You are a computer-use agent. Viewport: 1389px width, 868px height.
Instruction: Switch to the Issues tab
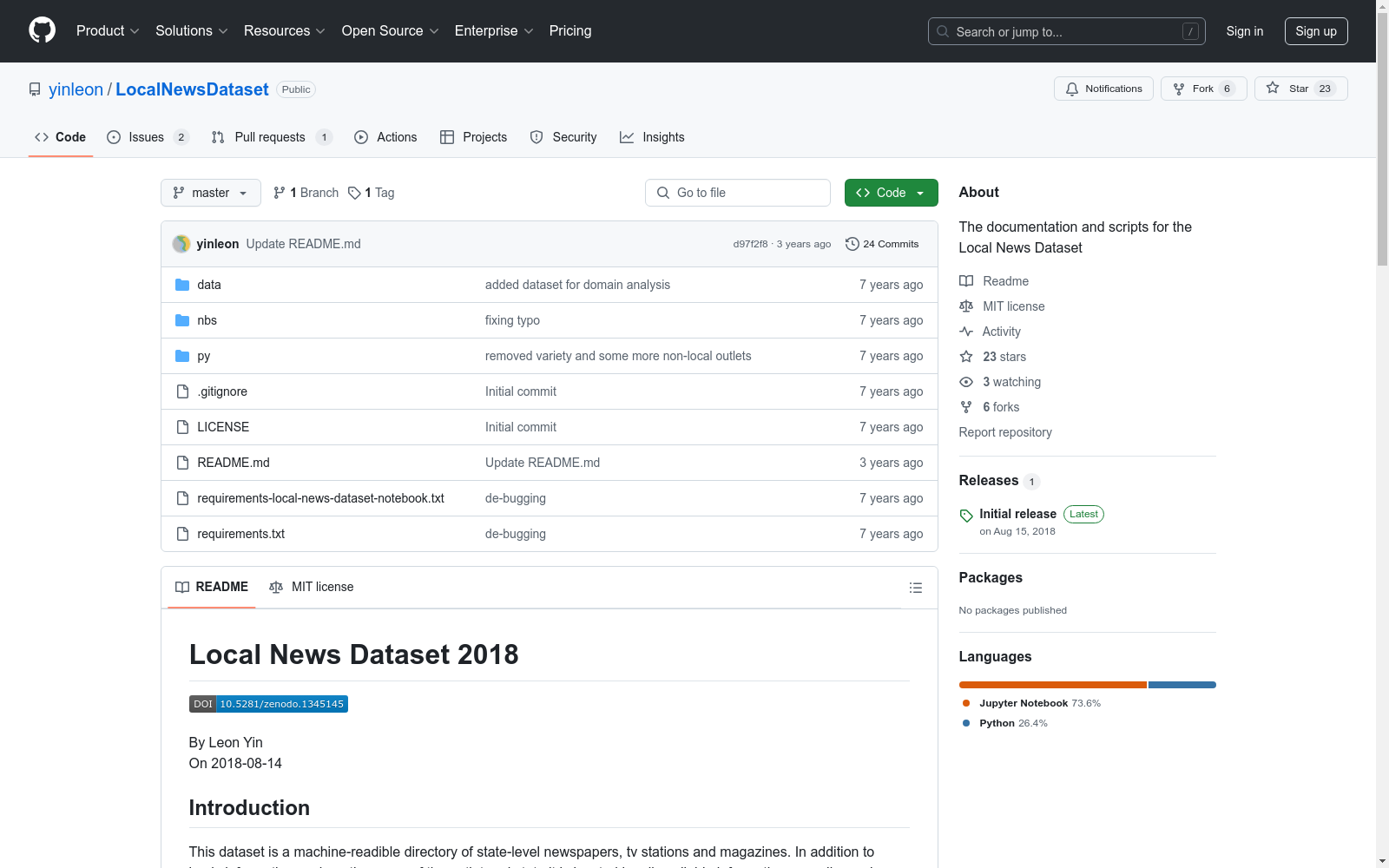[x=148, y=137]
